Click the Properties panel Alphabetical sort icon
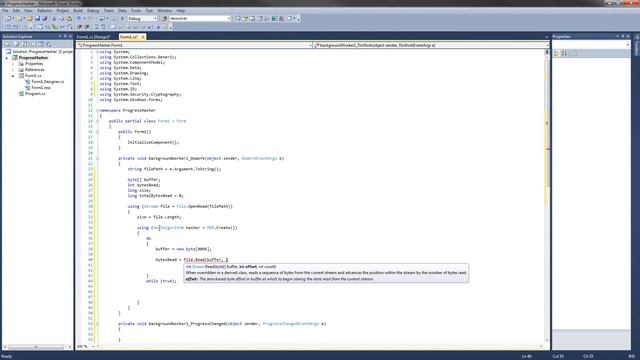The height and width of the screenshot is (360, 640). [x=564, y=53]
